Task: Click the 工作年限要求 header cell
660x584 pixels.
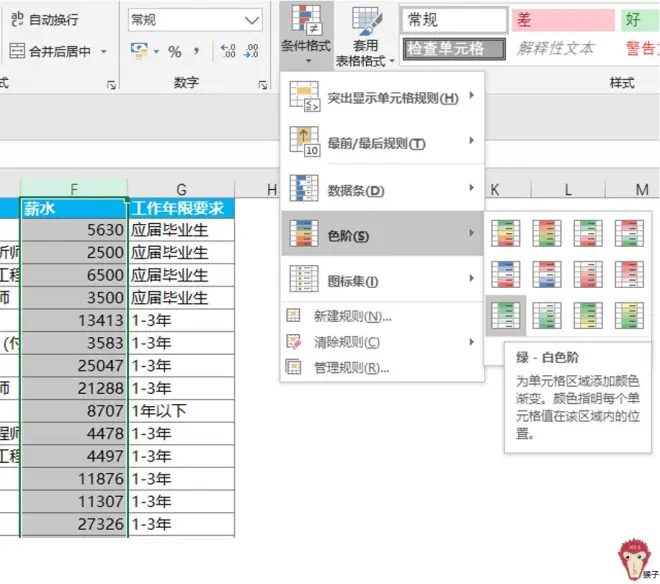Action: point(181,208)
